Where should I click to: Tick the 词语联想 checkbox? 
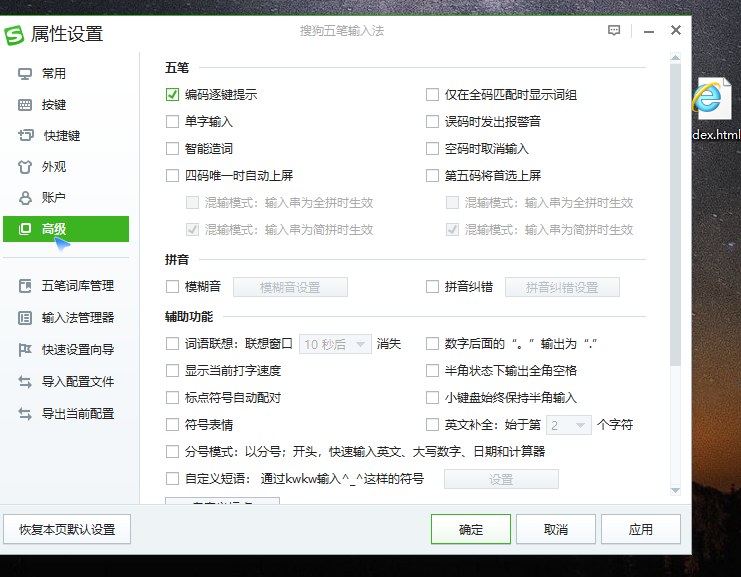(172, 344)
